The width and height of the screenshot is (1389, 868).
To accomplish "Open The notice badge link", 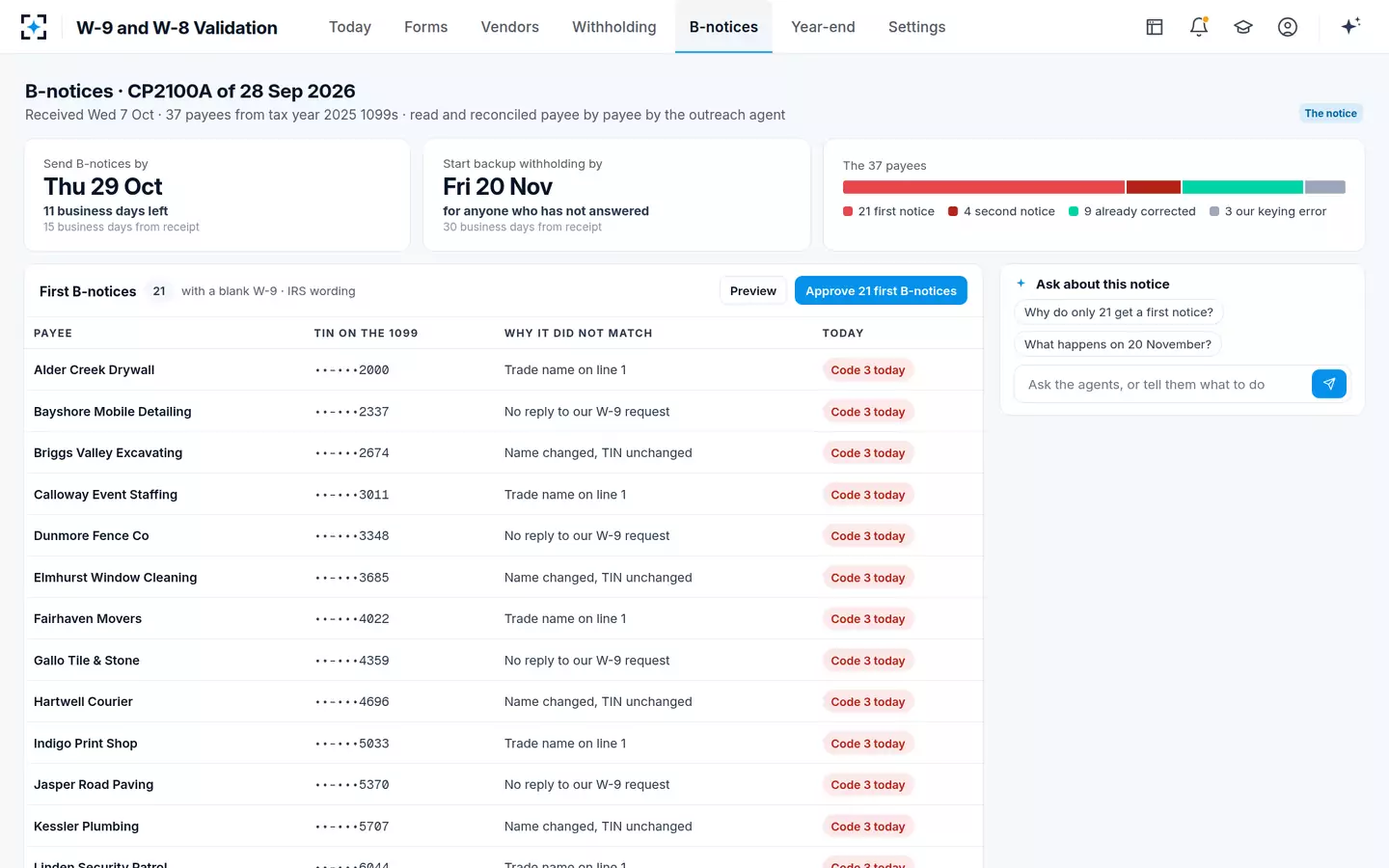I will coord(1330,113).
